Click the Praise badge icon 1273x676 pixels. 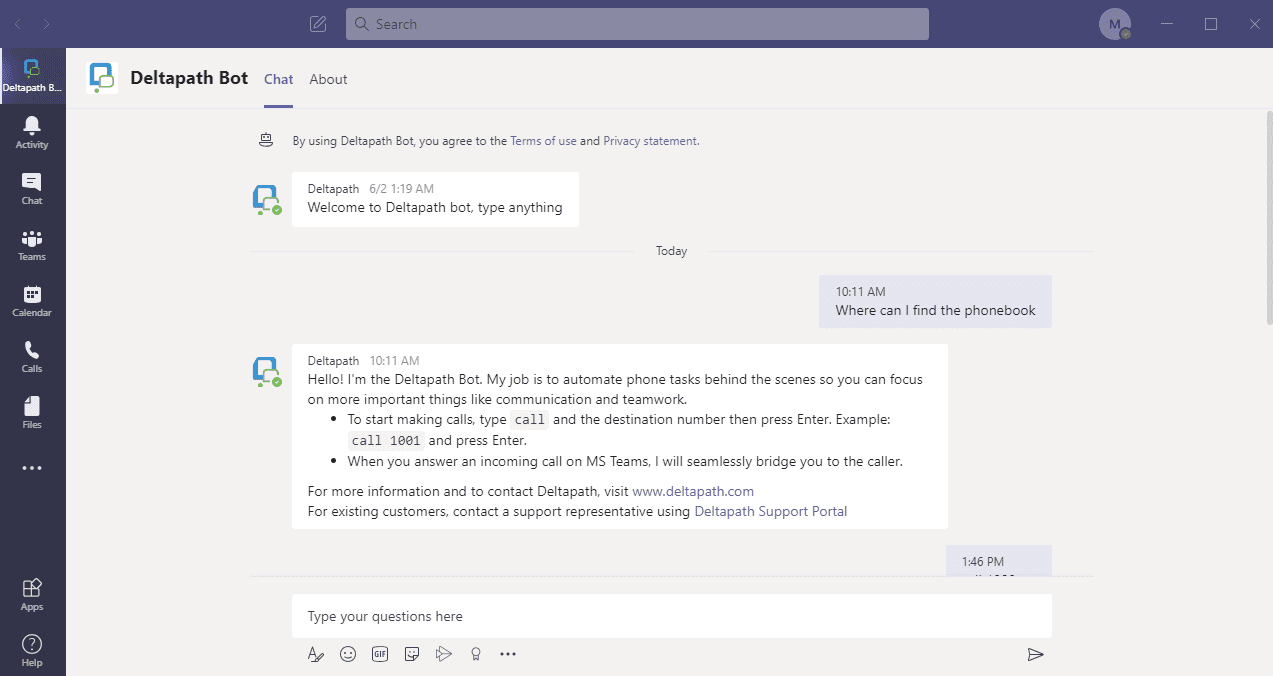click(x=476, y=654)
